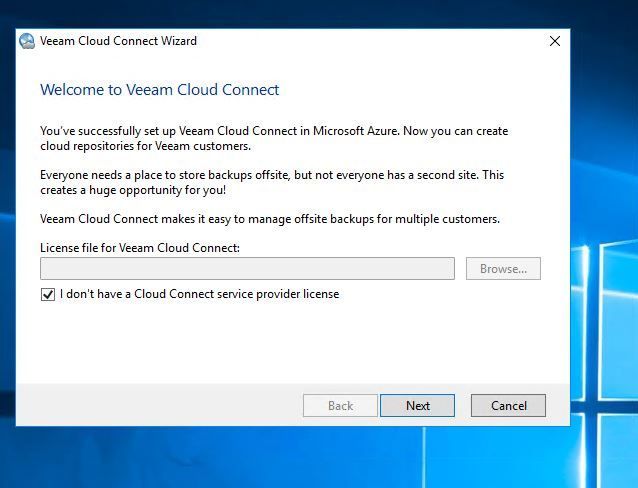Click the "License file for Veeam Cloud Connect:" label
The width and height of the screenshot is (638, 488).
click(140, 248)
